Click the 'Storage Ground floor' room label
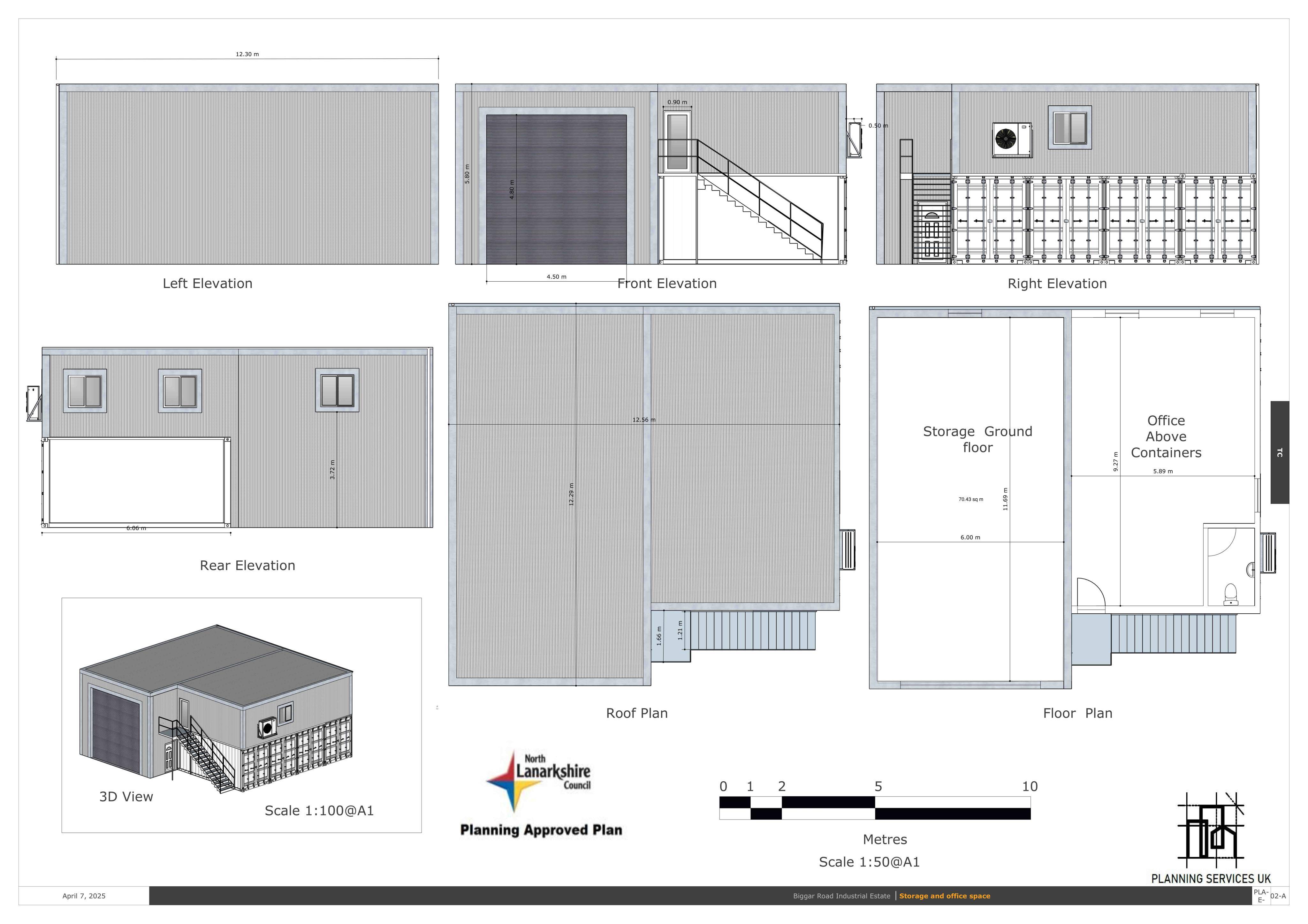1308x924 pixels. pyautogui.click(x=977, y=439)
